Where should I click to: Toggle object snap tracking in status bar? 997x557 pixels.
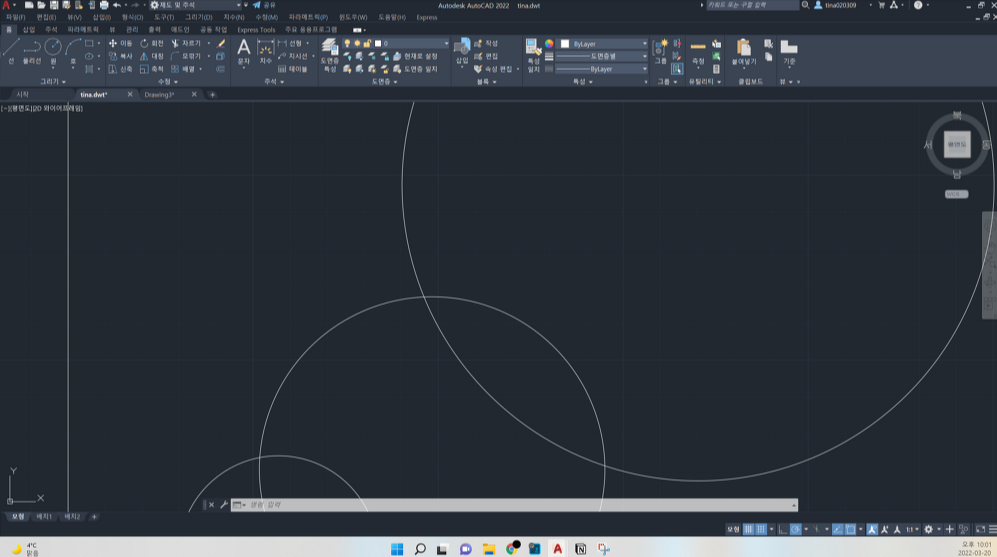[837, 529]
